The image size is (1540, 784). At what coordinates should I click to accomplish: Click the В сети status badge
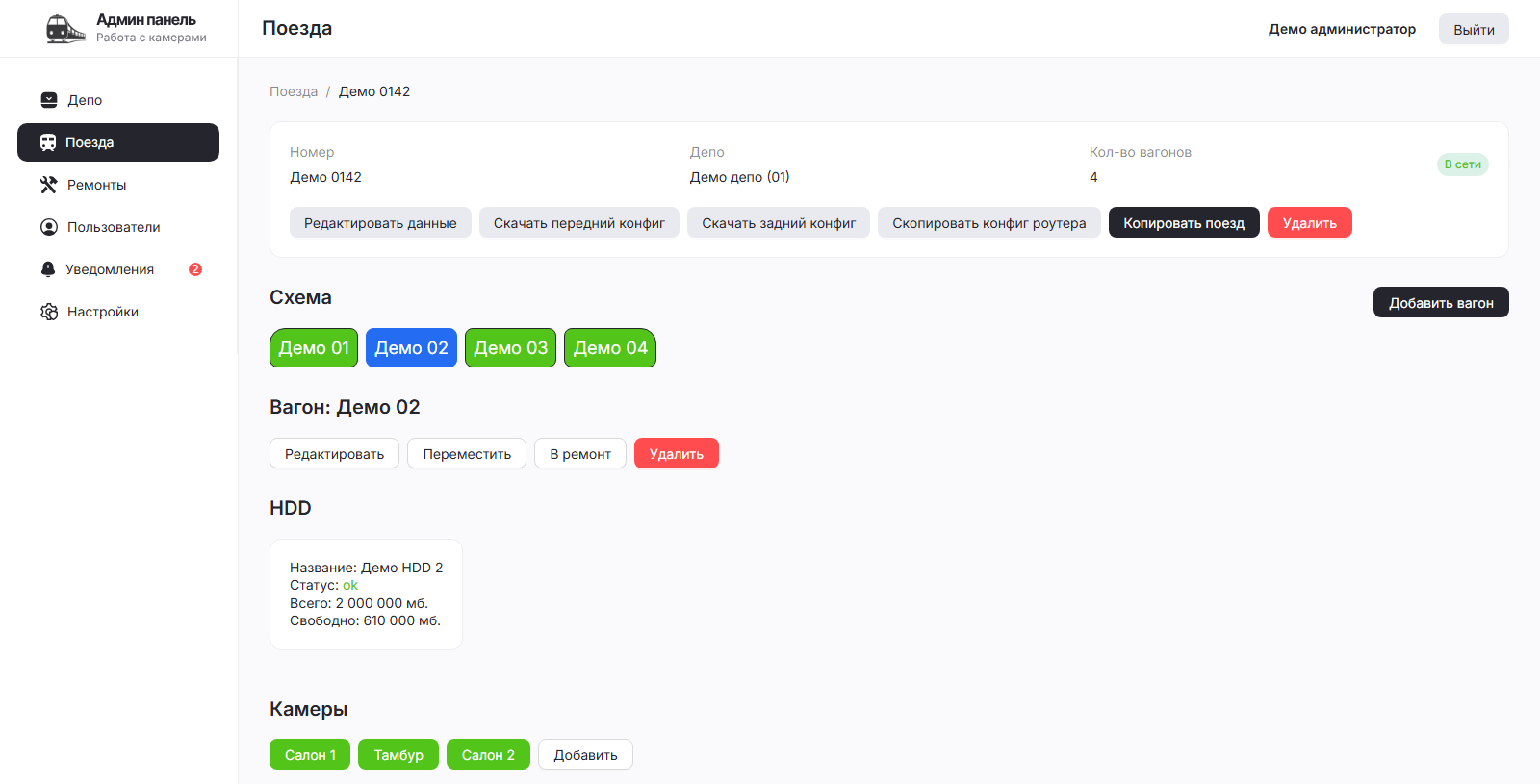1463,164
